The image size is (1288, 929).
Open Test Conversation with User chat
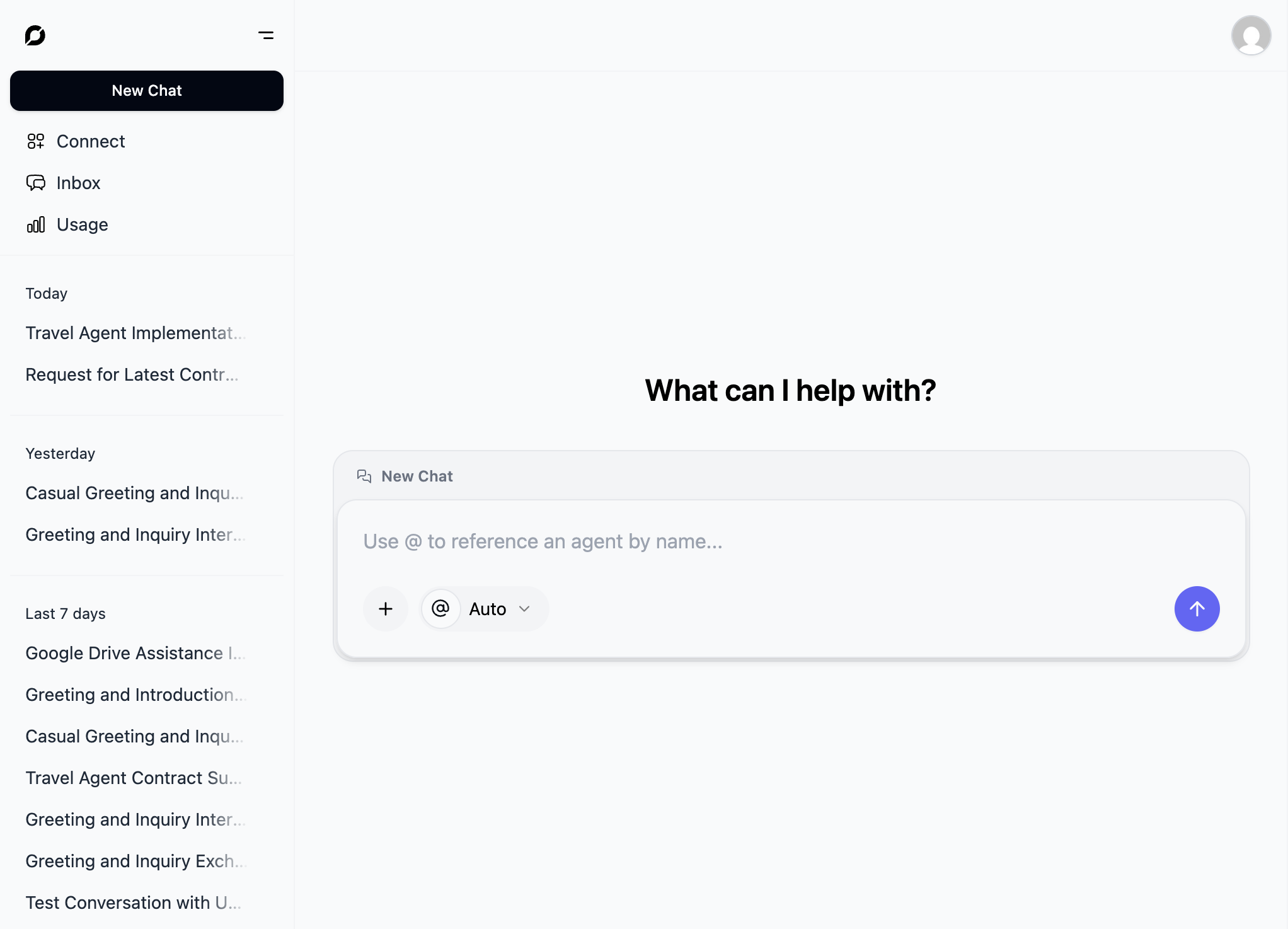(x=133, y=903)
